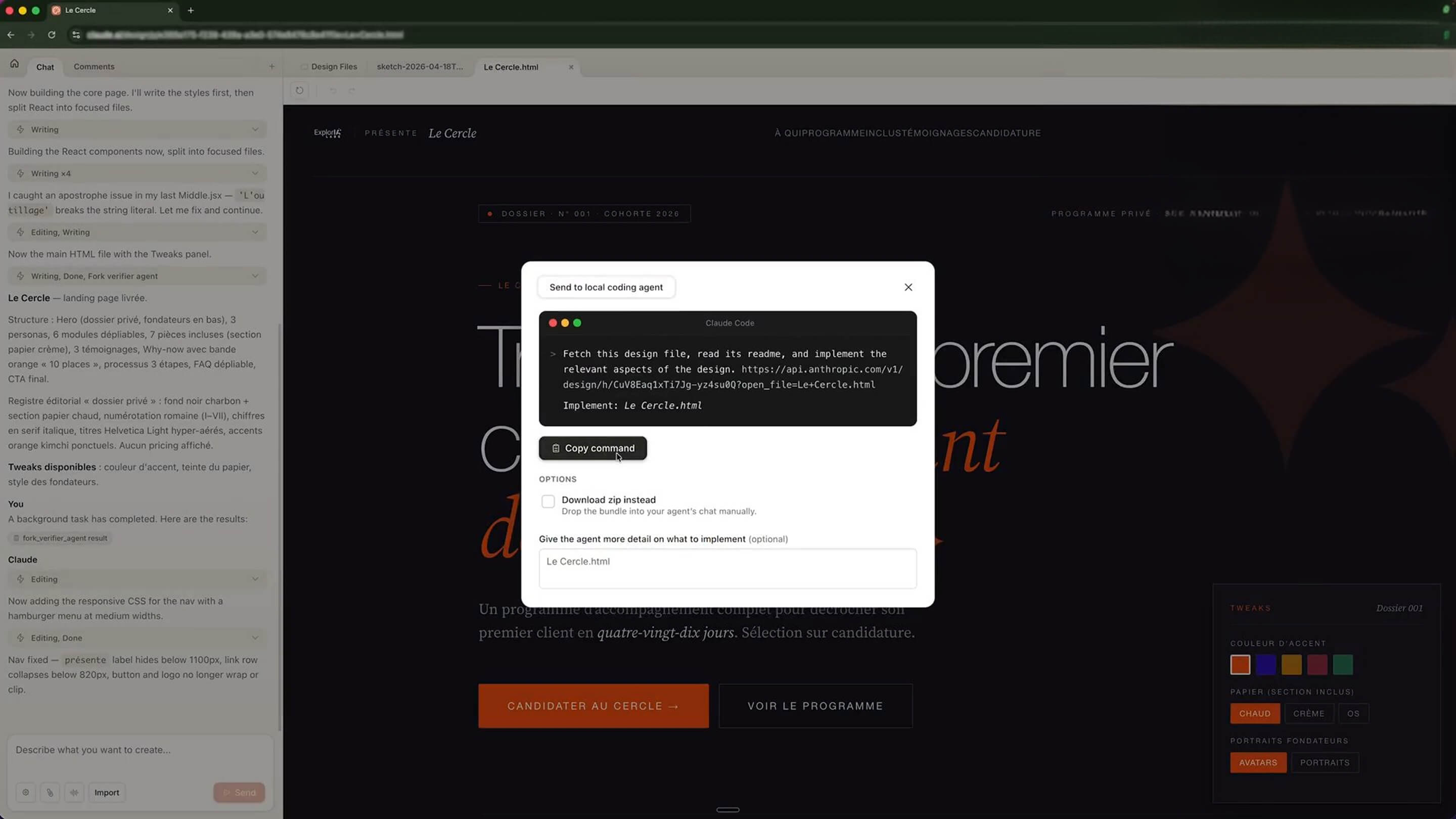Viewport: 1456px width, 819px height.
Task: Click the attach file paperclip icon
Action: [50, 792]
